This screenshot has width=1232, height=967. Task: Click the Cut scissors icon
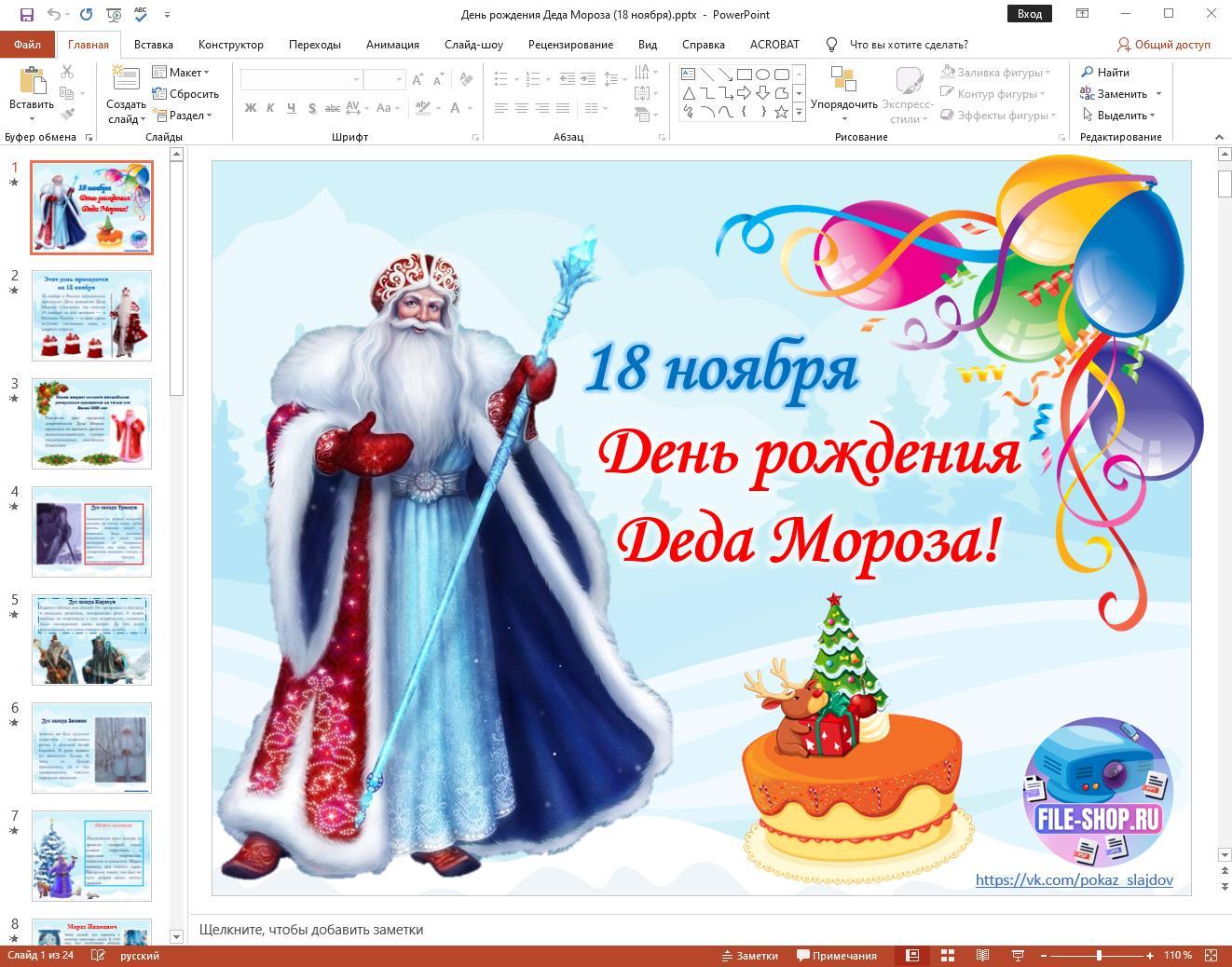click(x=67, y=72)
